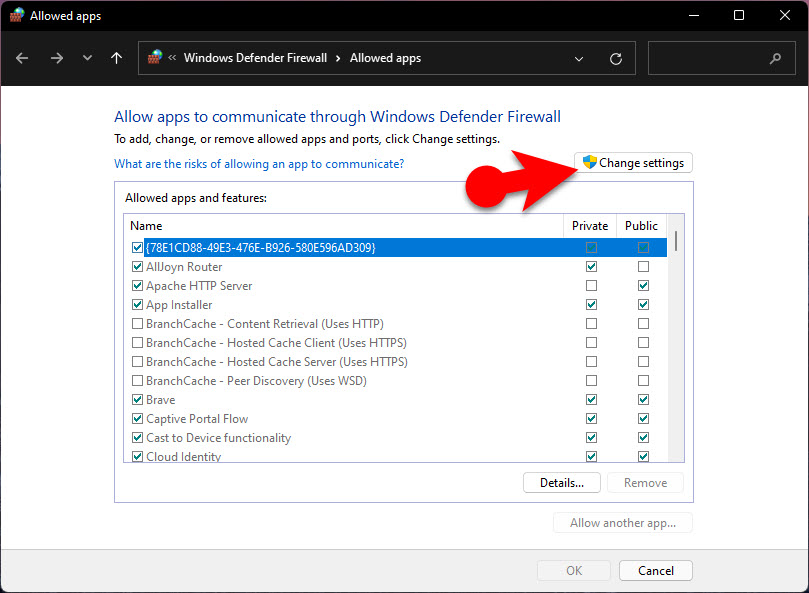Sort list by Name column header
This screenshot has width=809, height=593.
344,226
